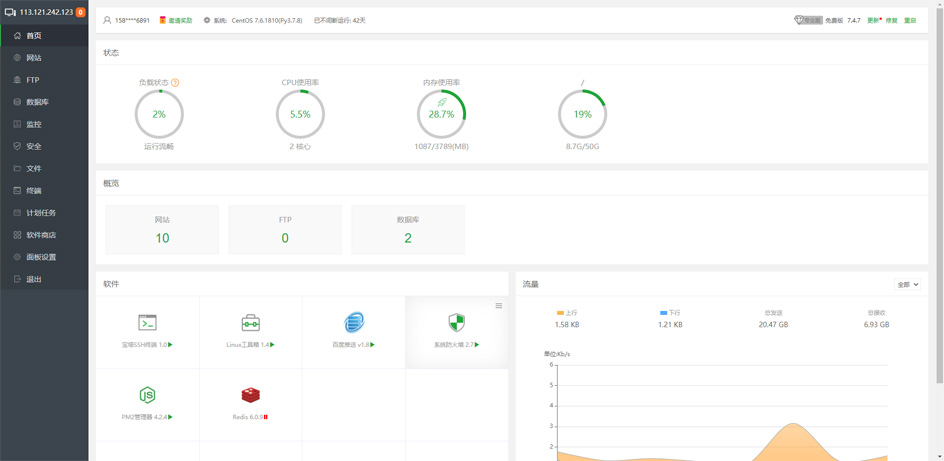
Task: Click the Redis 6.0.9 label
Action: click(247, 416)
